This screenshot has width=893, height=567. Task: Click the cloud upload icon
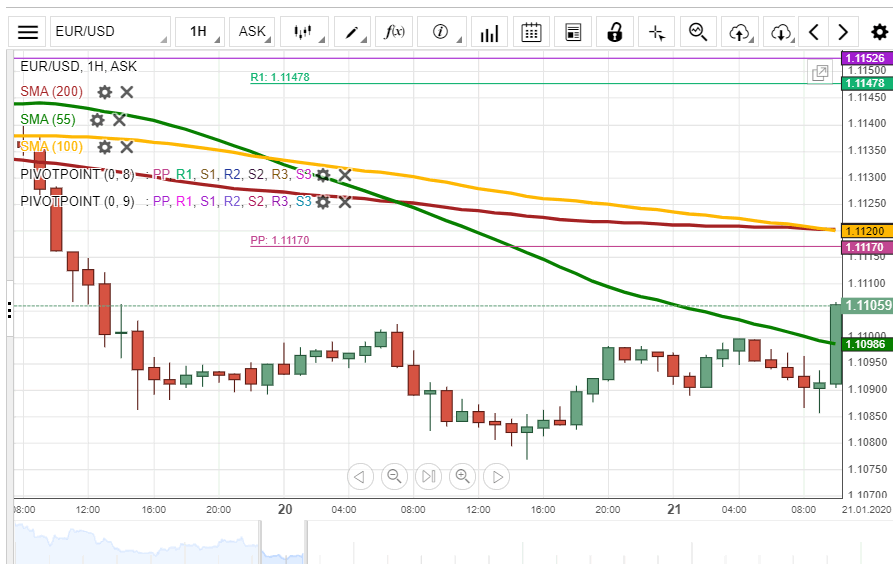[x=739, y=32]
